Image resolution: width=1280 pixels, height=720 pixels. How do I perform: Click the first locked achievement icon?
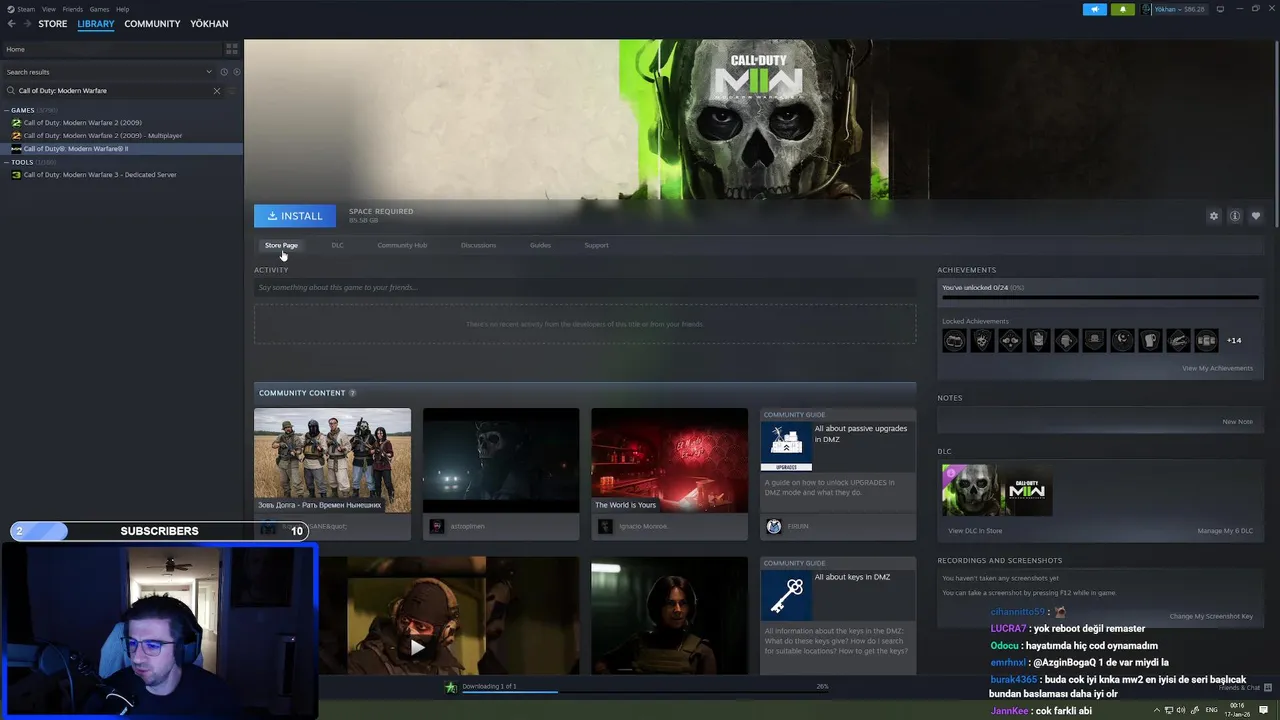point(954,340)
